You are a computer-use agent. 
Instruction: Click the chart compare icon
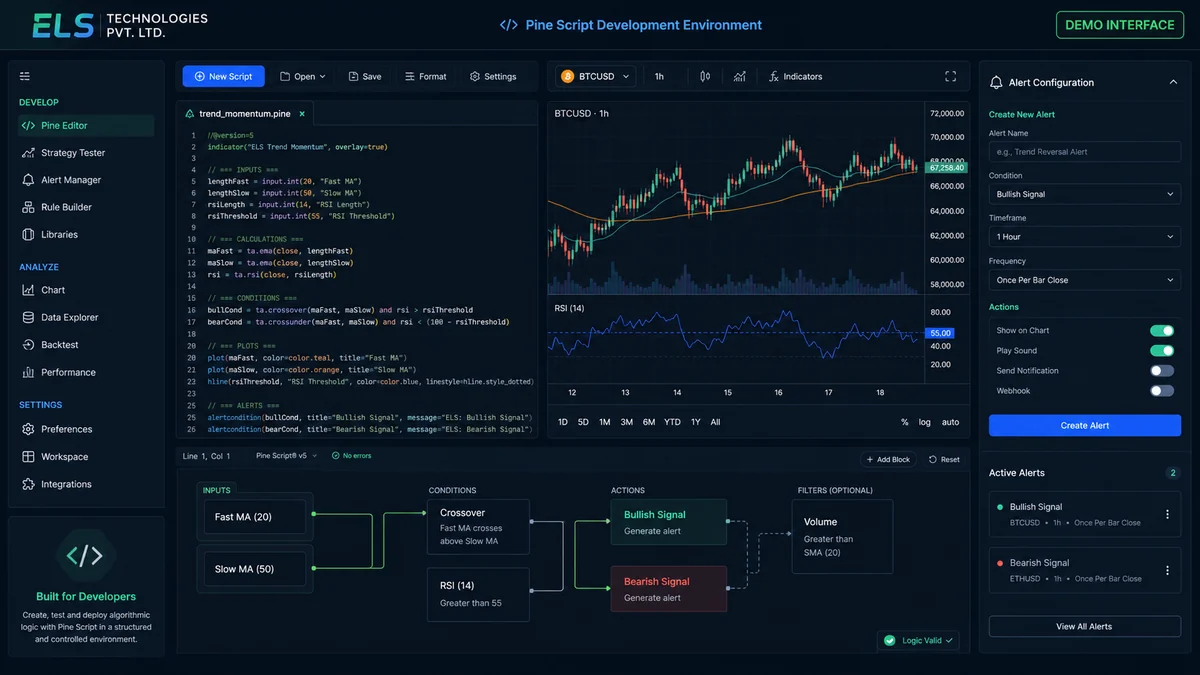point(739,76)
